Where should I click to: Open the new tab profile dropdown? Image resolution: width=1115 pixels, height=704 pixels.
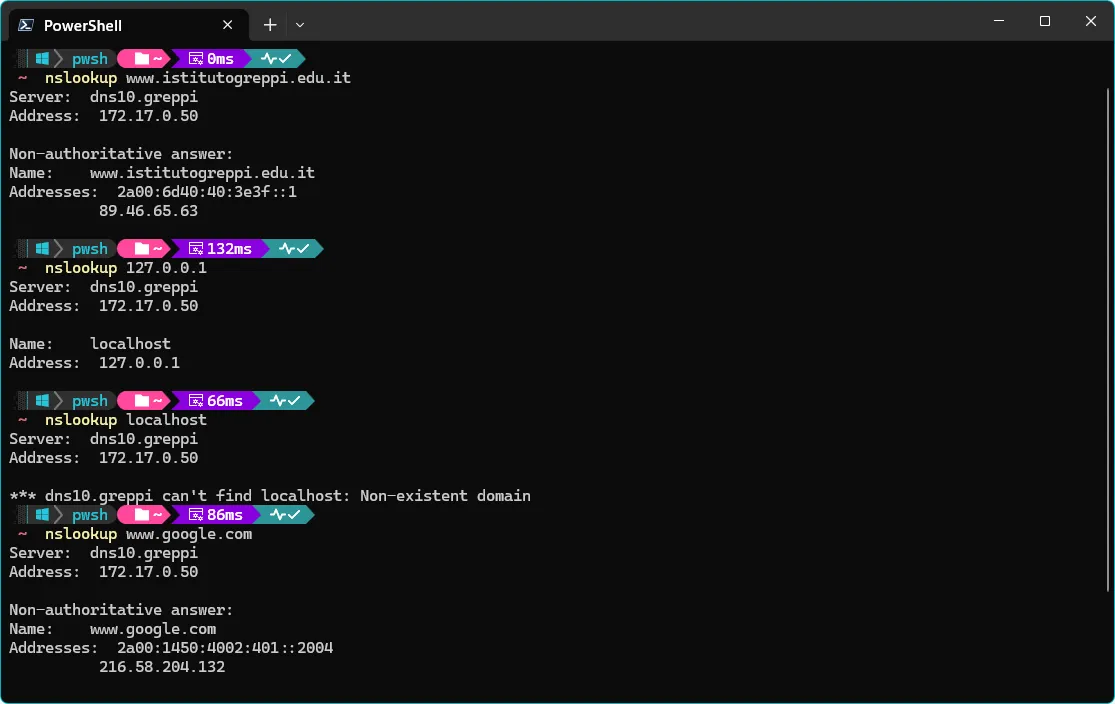[300, 25]
